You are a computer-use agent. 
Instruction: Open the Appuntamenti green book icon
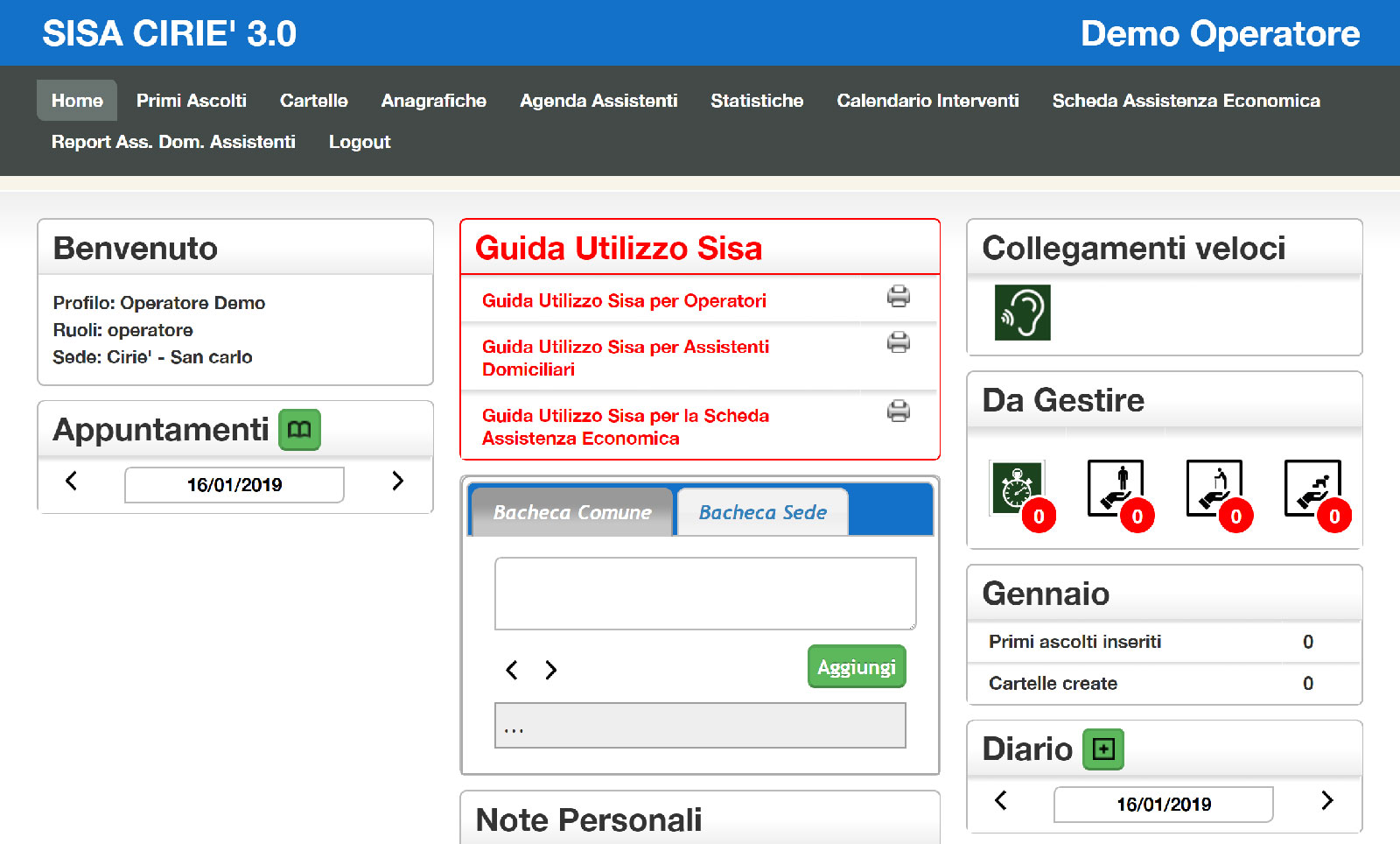299,430
